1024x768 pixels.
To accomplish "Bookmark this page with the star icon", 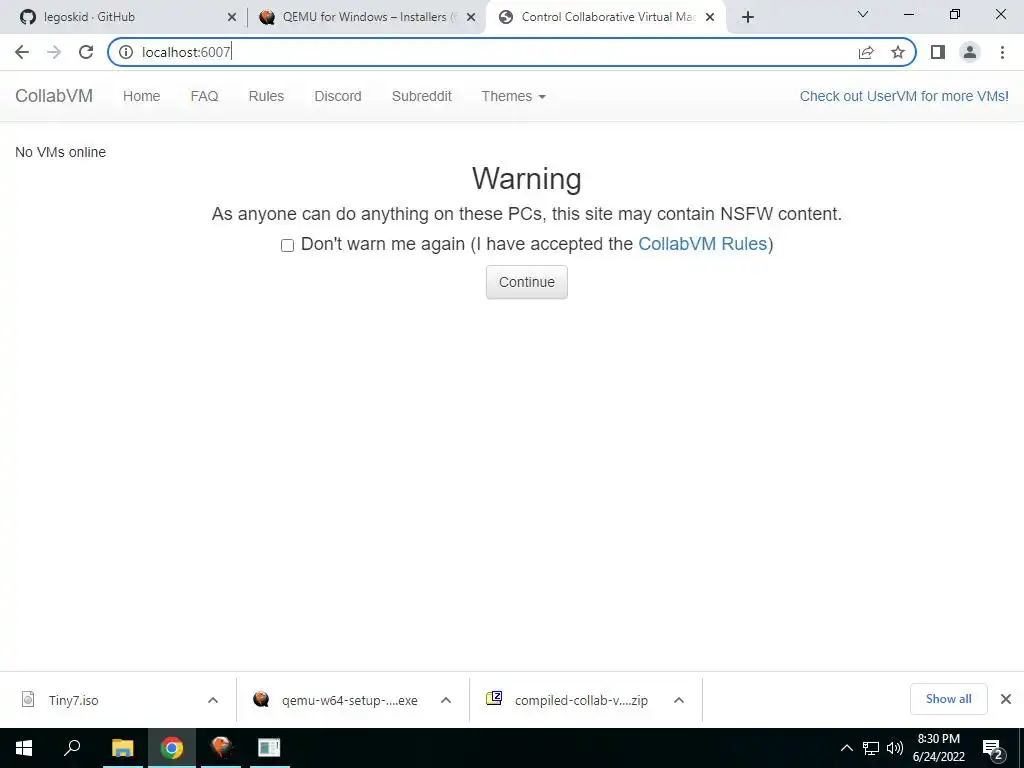I will 898,52.
